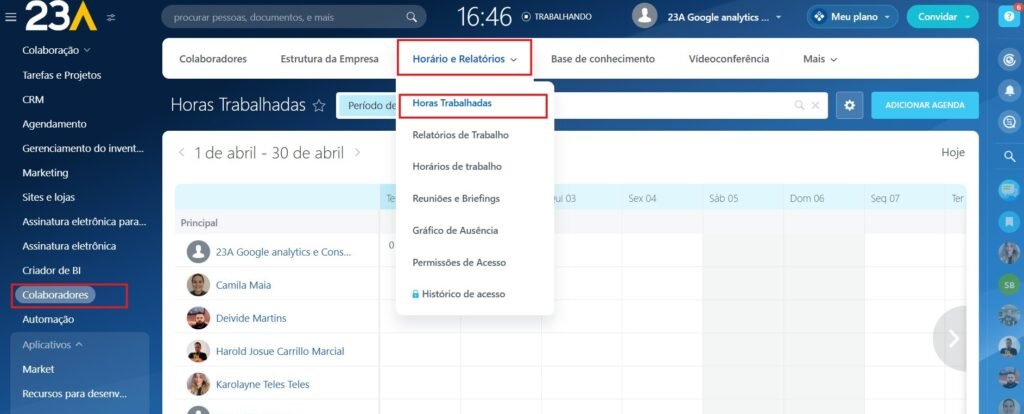Open the green SB contact avatar
1024x414 pixels.
pyautogui.click(x=1009, y=285)
